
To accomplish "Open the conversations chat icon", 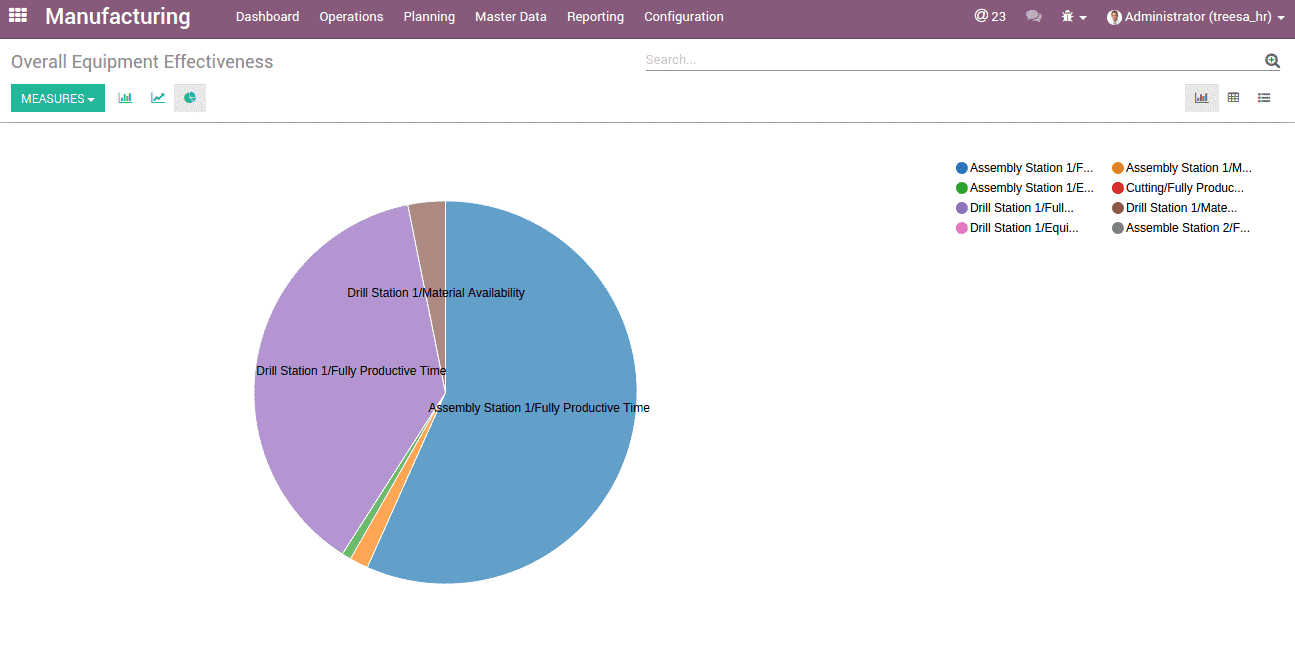I will pos(1034,17).
